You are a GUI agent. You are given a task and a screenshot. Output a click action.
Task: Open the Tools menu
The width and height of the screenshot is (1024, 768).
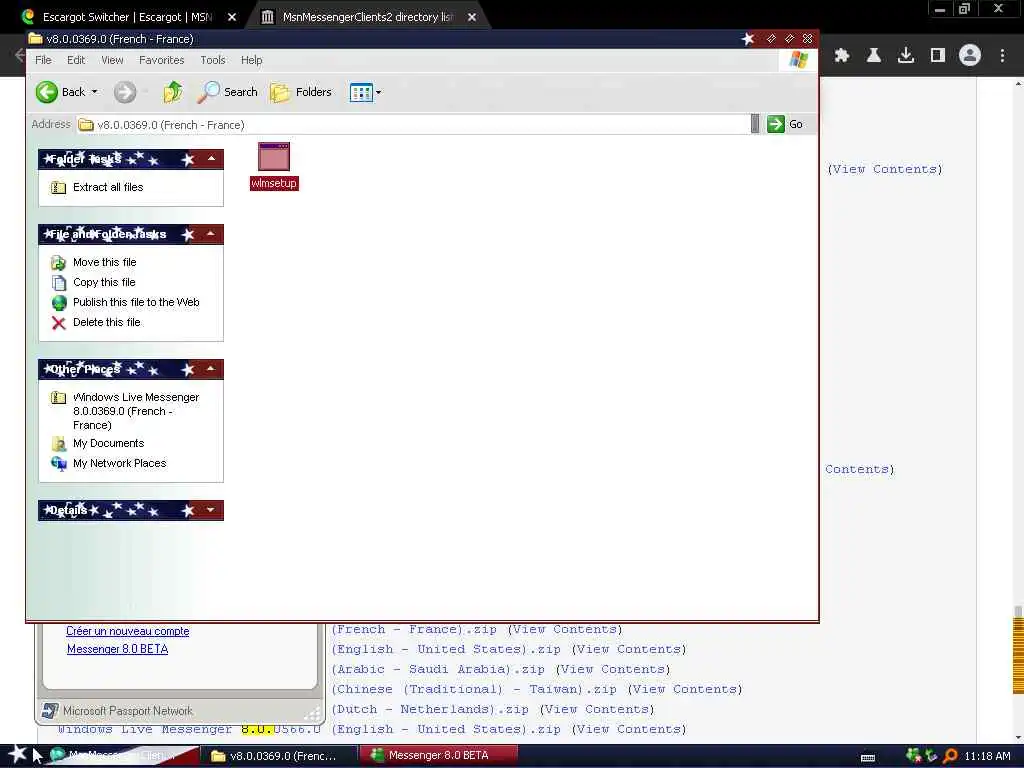[213, 60]
